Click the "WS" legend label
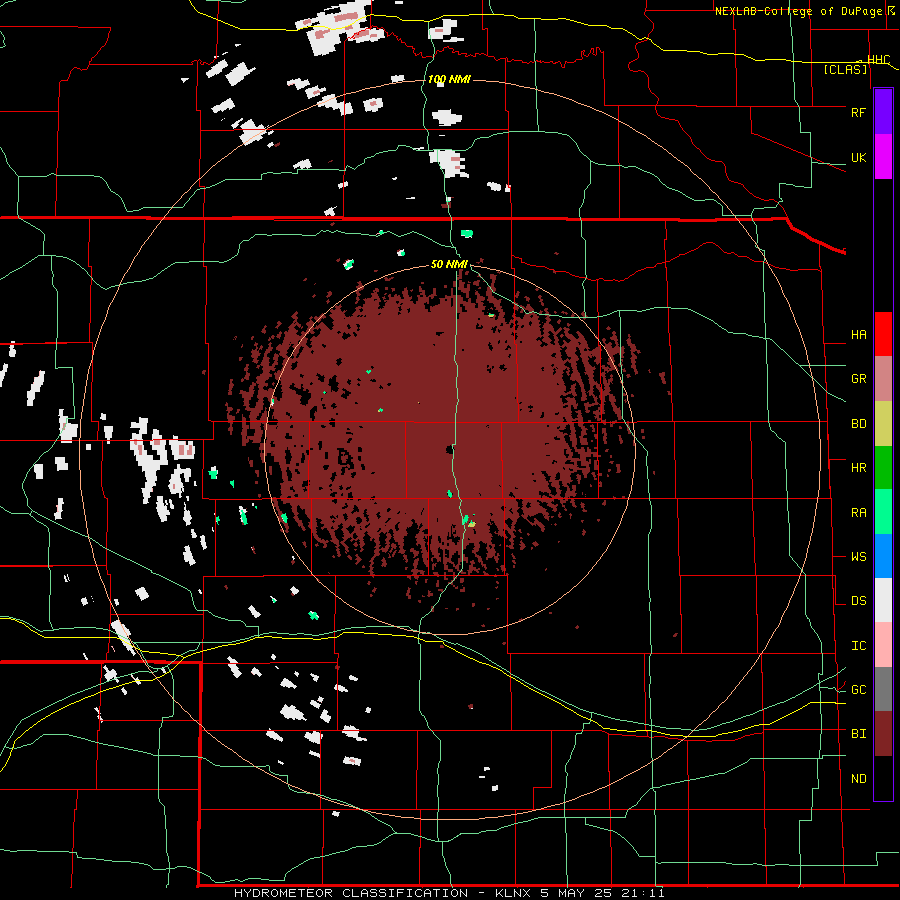The image size is (900, 900). [858, 557]
